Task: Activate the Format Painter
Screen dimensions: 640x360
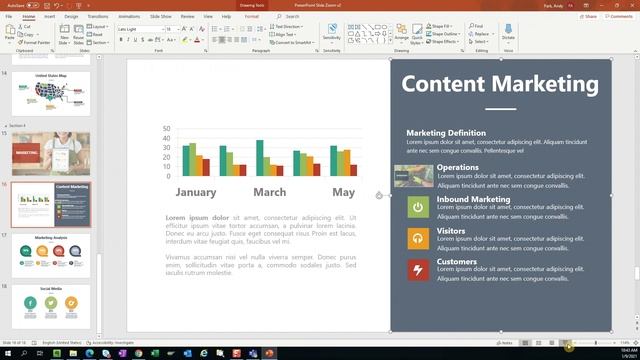Action: tap(34, 42)
